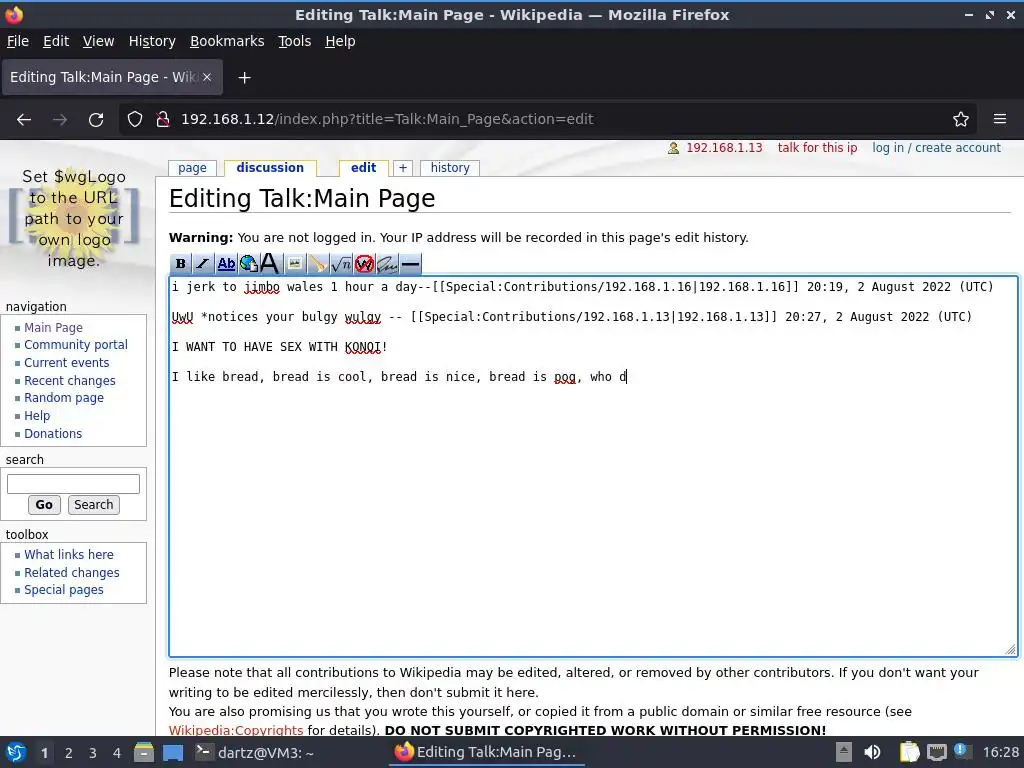Insert external link with globe icon
This screenshot has height=768, width=1024.
point(248,264)
